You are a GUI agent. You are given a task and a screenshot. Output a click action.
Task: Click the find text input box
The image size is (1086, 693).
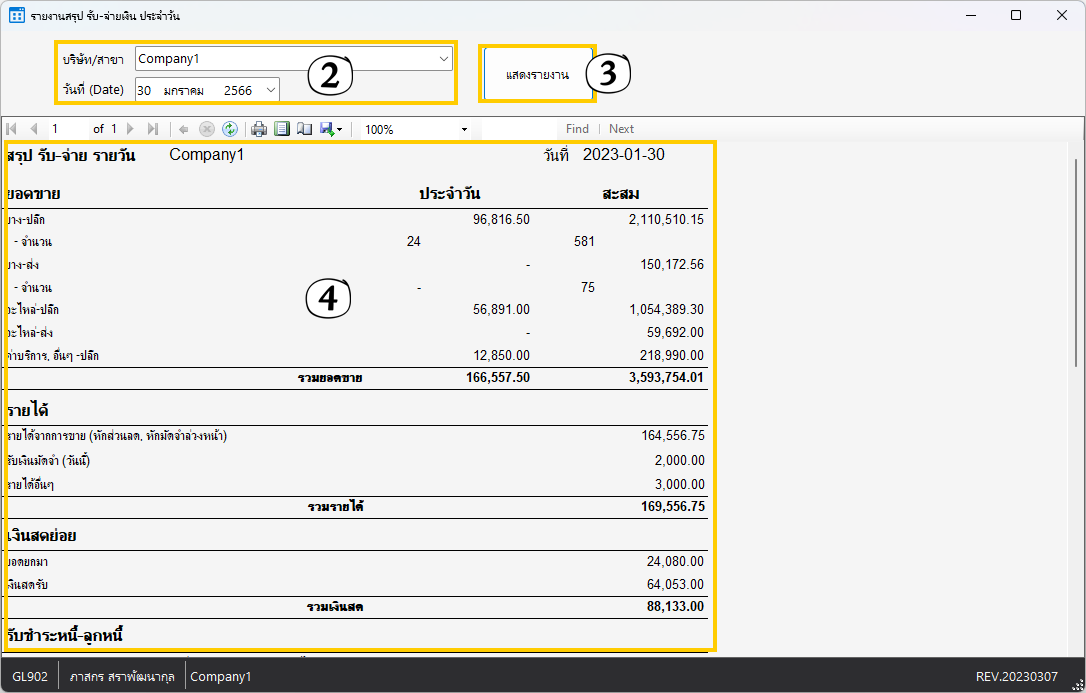518,129
